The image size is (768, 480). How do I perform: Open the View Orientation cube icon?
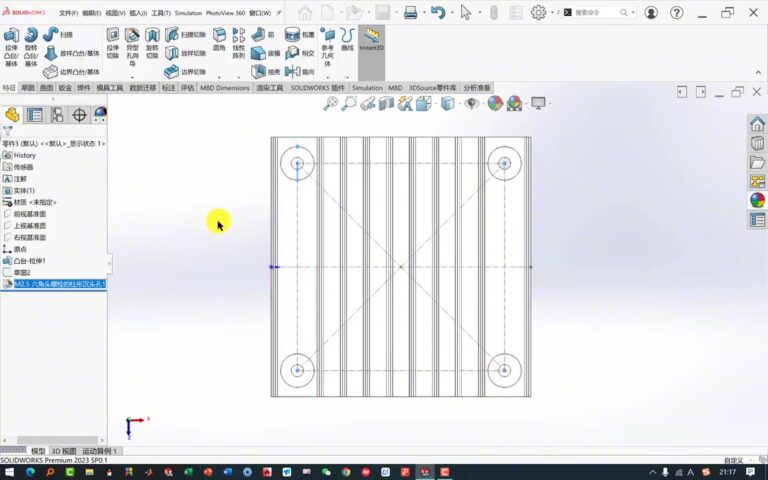pos(424,103)
